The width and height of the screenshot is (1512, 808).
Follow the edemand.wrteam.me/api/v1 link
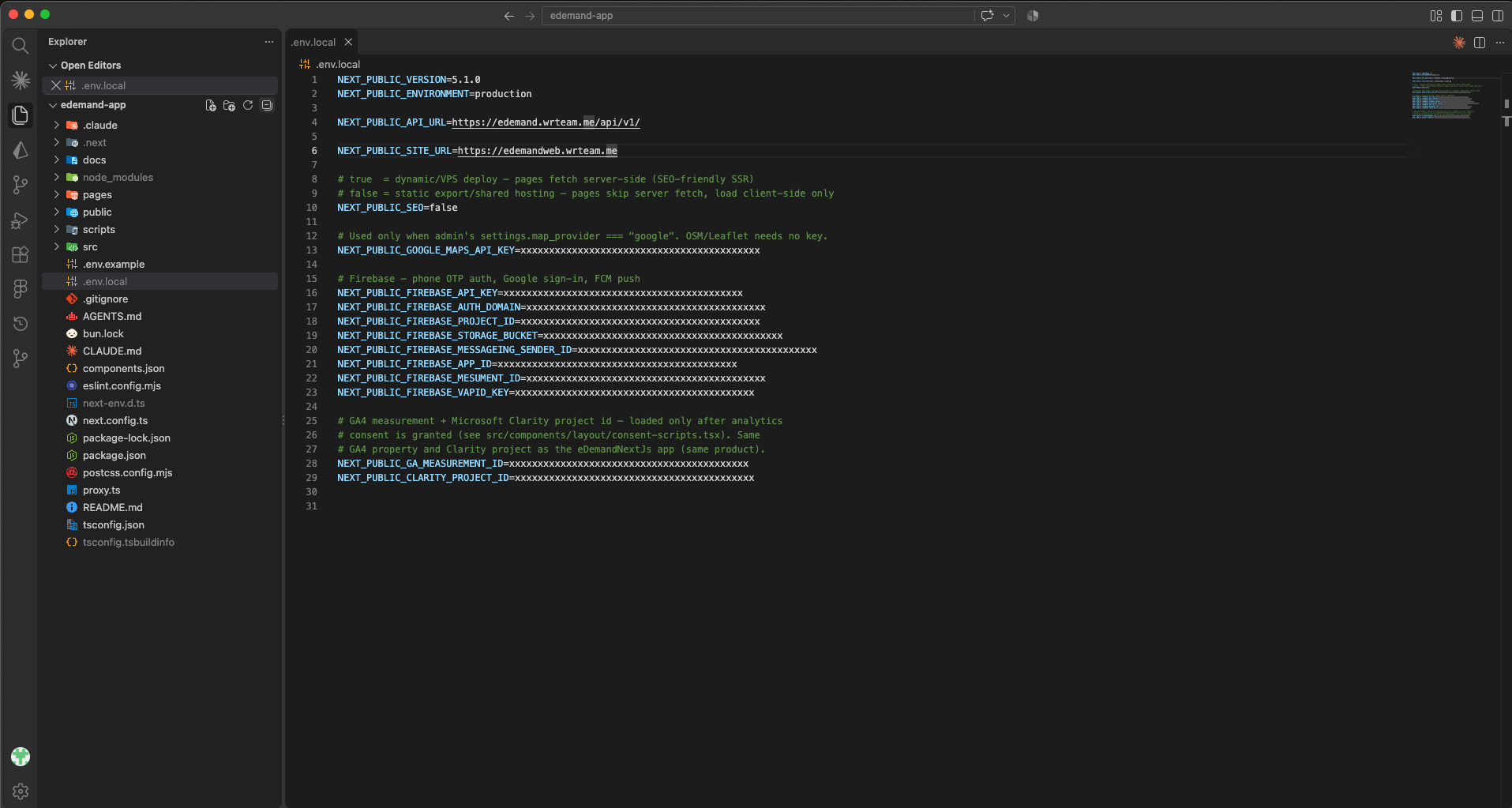coord(546,122)
